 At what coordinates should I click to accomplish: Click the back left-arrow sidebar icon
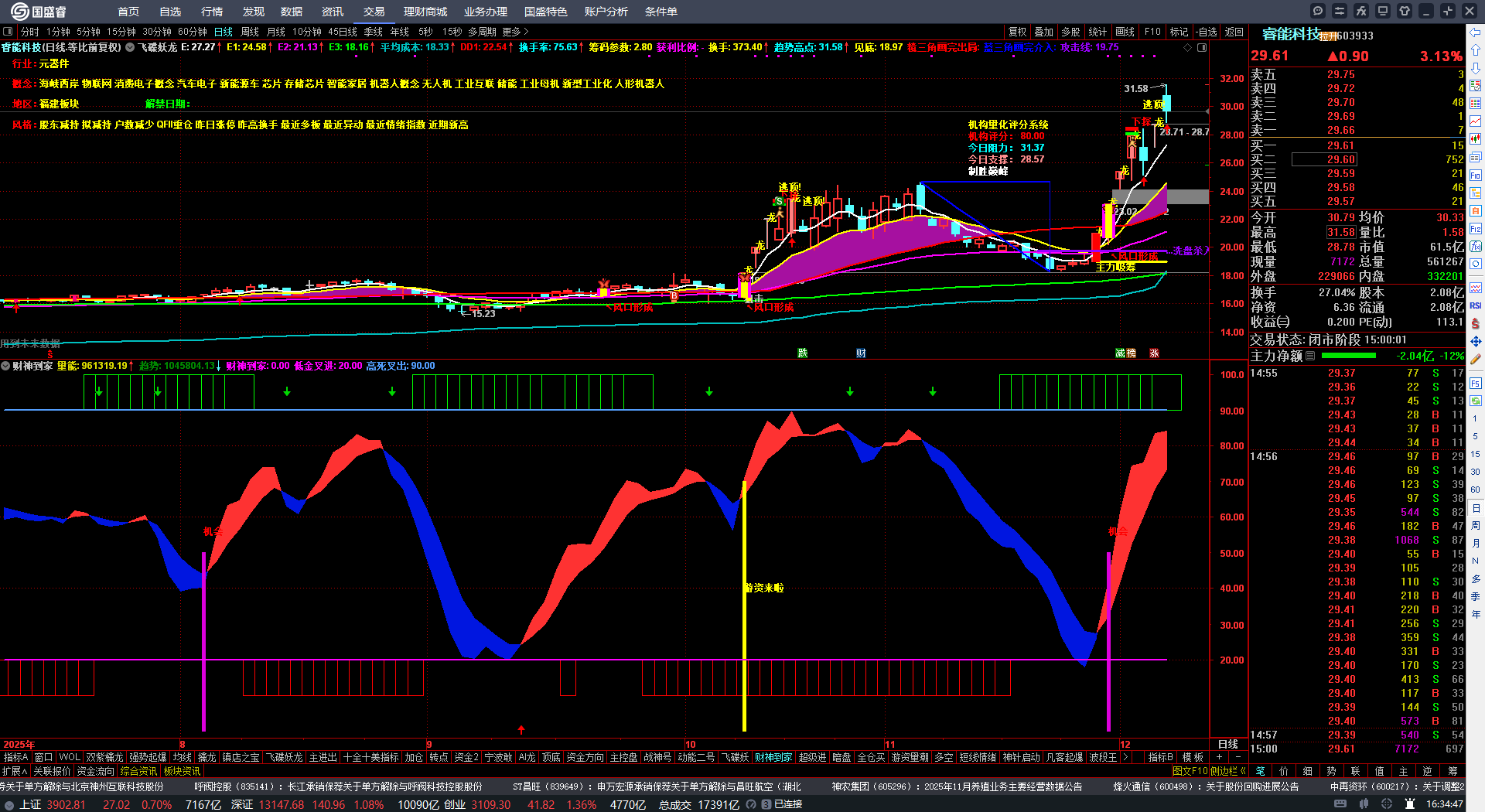[x=1476, y=32]
